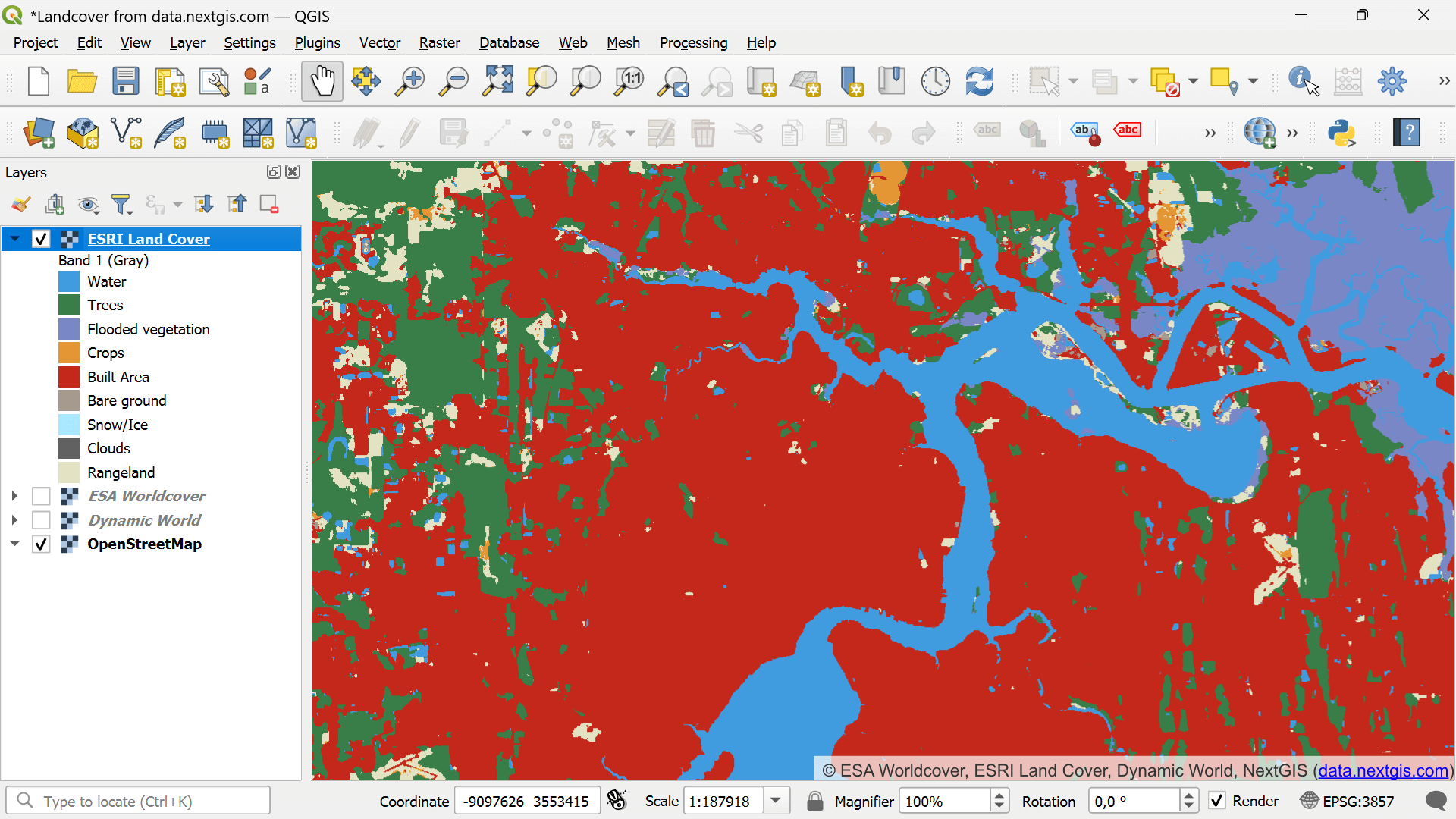Click the Add Group icon in Layers
The width and height of the screenshot is (1456, 819).
[x=55, y=204]
